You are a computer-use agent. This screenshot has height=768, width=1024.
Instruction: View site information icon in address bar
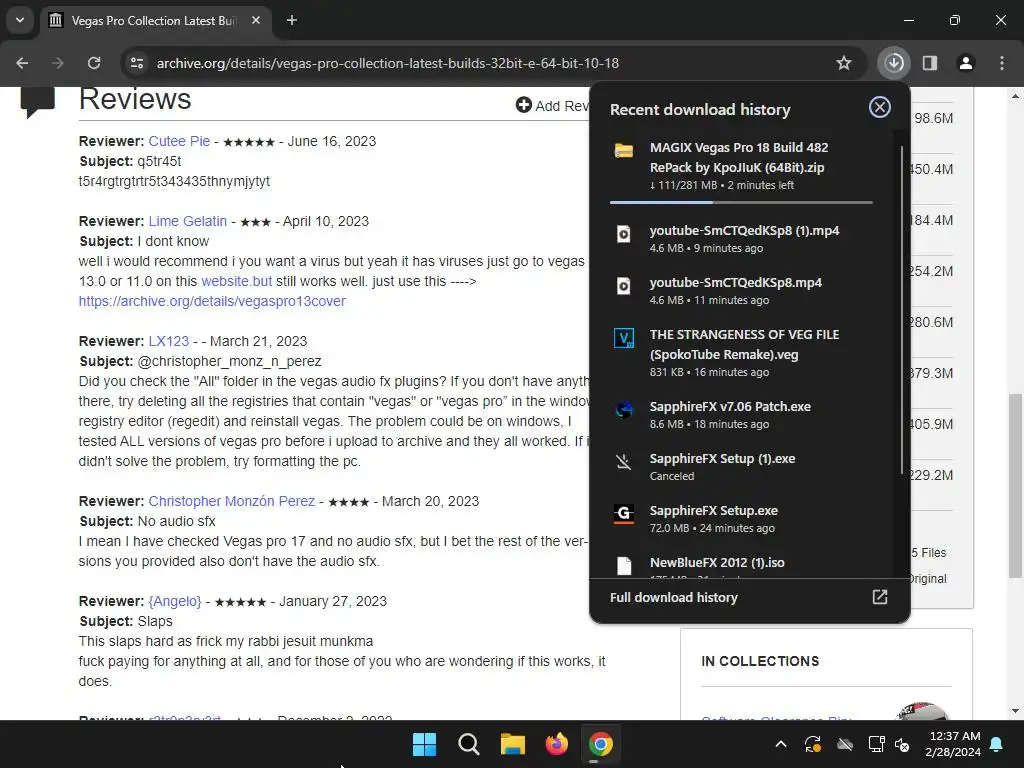point(137,63)
